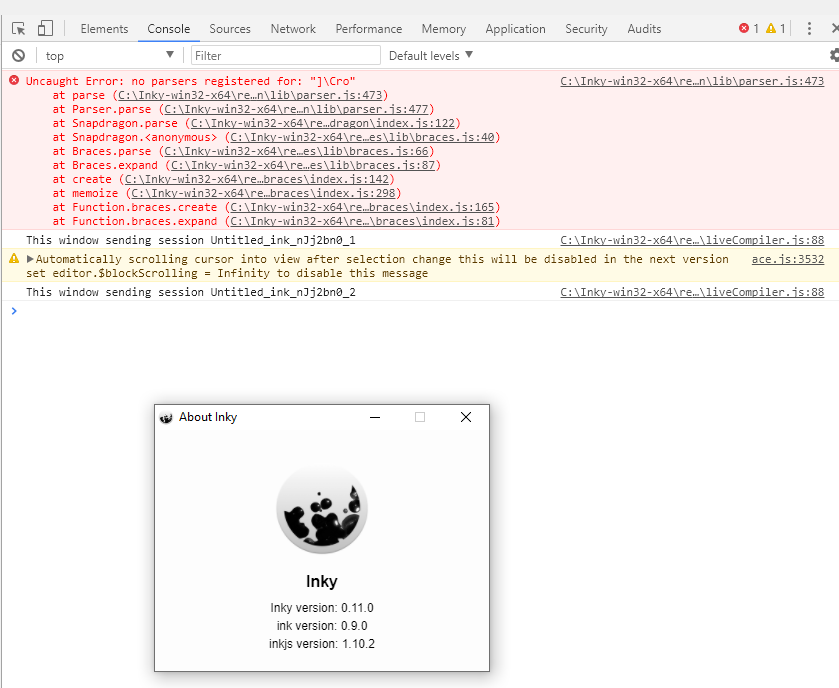Open the Memory panel tab
This screenshot has height=688, width=839.
pyautogui.click(x=443, y=28)
